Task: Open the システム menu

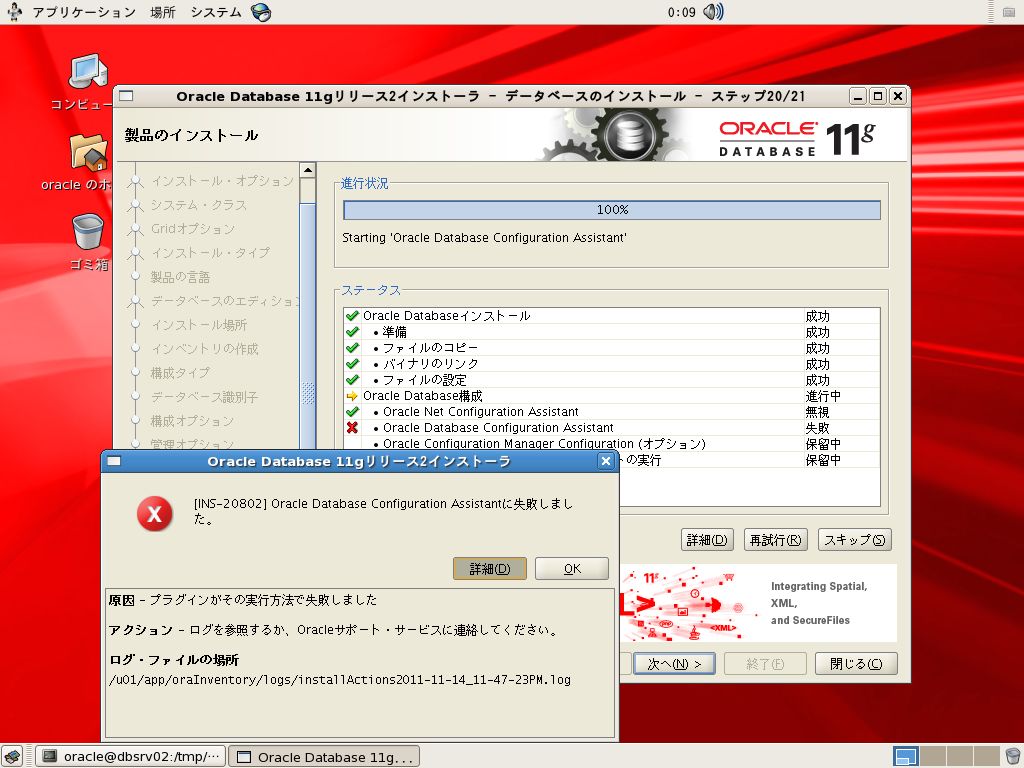Action: tap(216, 12)
